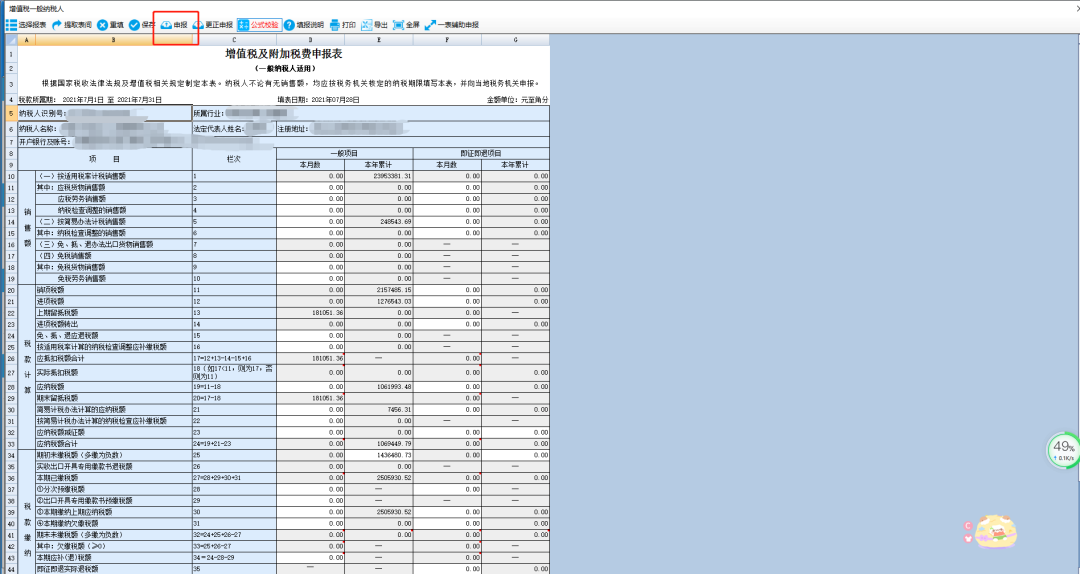1080x574 pixels.
Task: Switch to 全屏 fullscreen view
Action: [x=406, y=25]
